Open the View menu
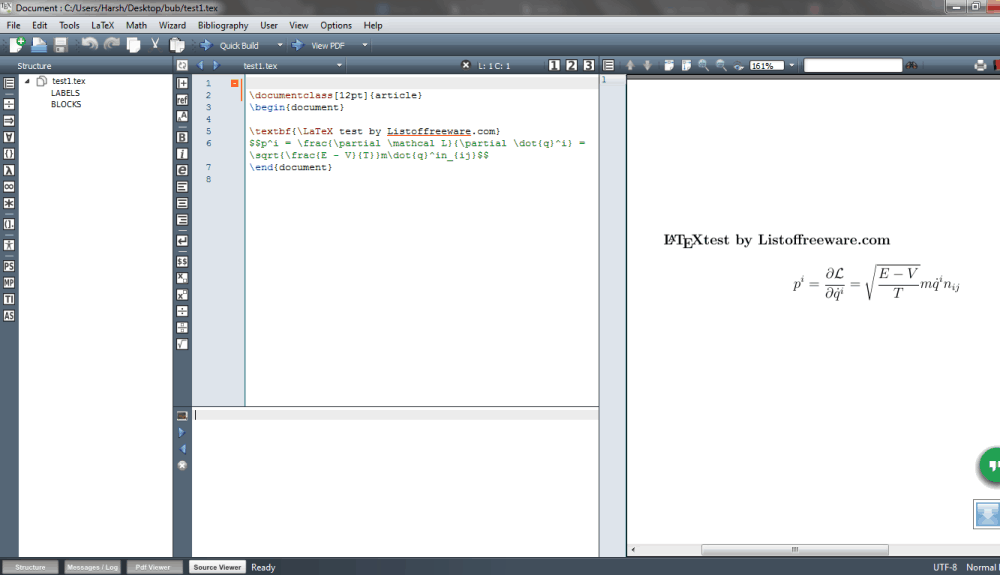The height and width of the screenshot is (575, 1000). pos(298,25)
